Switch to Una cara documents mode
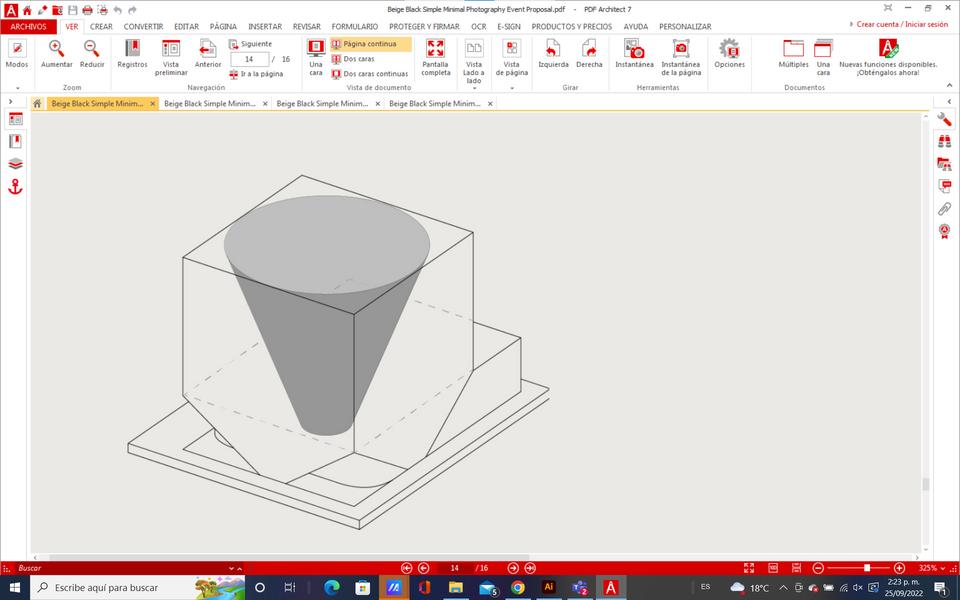 coord(823,58)
